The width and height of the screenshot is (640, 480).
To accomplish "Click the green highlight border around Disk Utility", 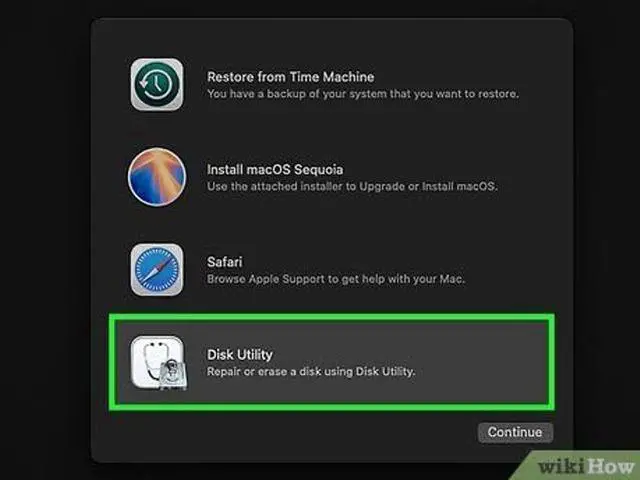I will pos(332,317).
